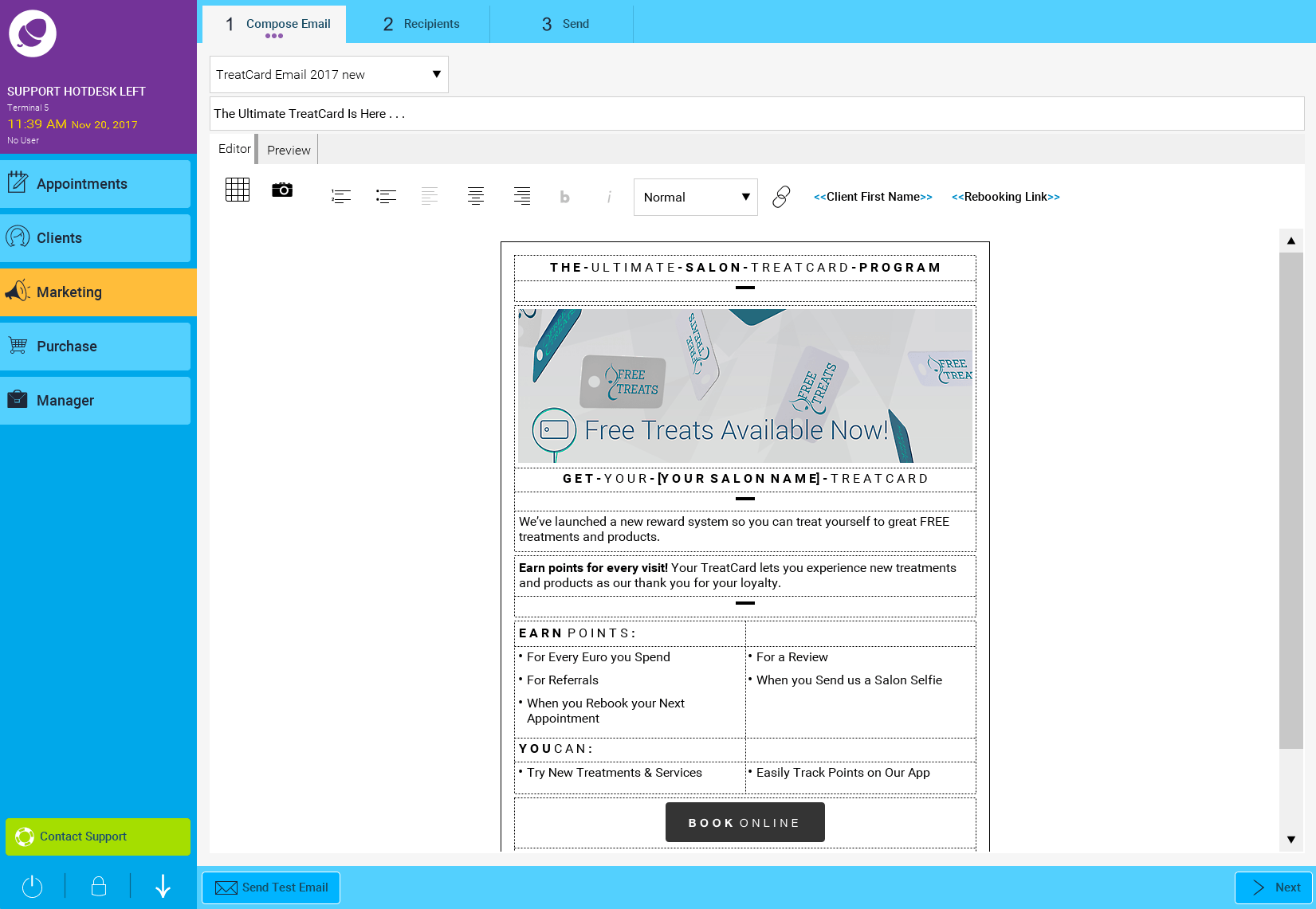Open the TreatCard Email 2017 template dropdown
The height and width of the screenshot is (909, 1316).
(328, 74)
